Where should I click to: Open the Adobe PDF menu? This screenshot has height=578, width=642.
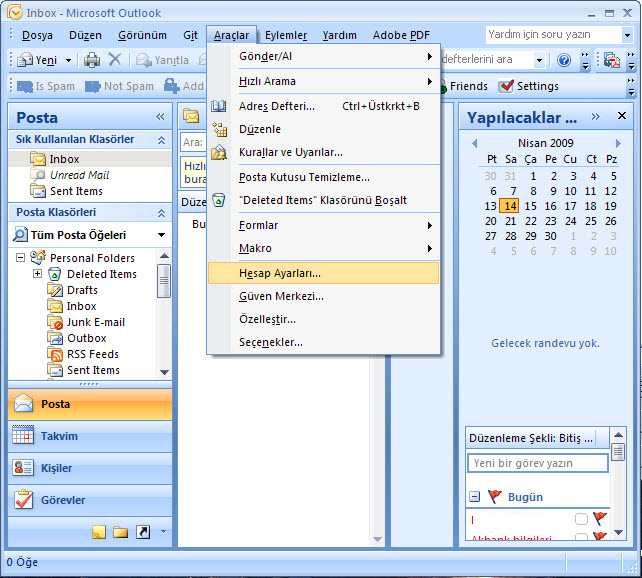coord(401,36)
